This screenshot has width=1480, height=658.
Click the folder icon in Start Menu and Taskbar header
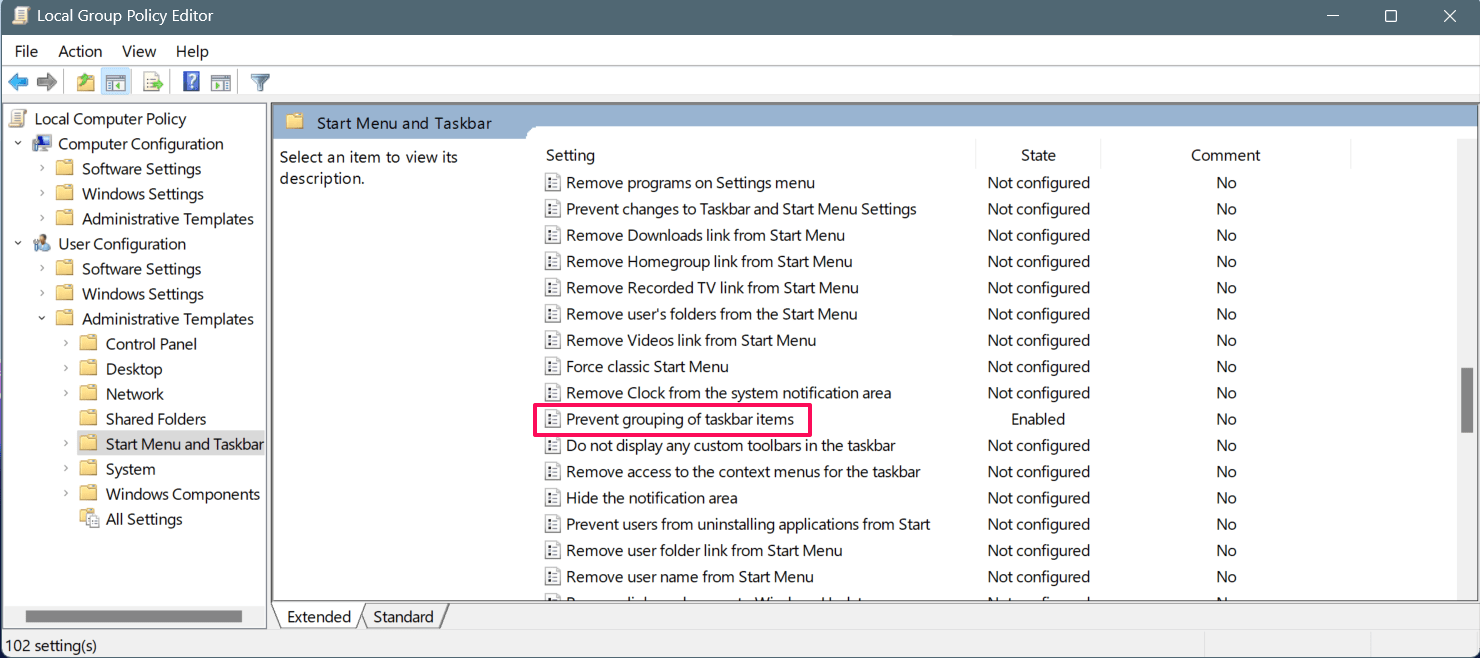pyautogui.click(x=294, y=122)
